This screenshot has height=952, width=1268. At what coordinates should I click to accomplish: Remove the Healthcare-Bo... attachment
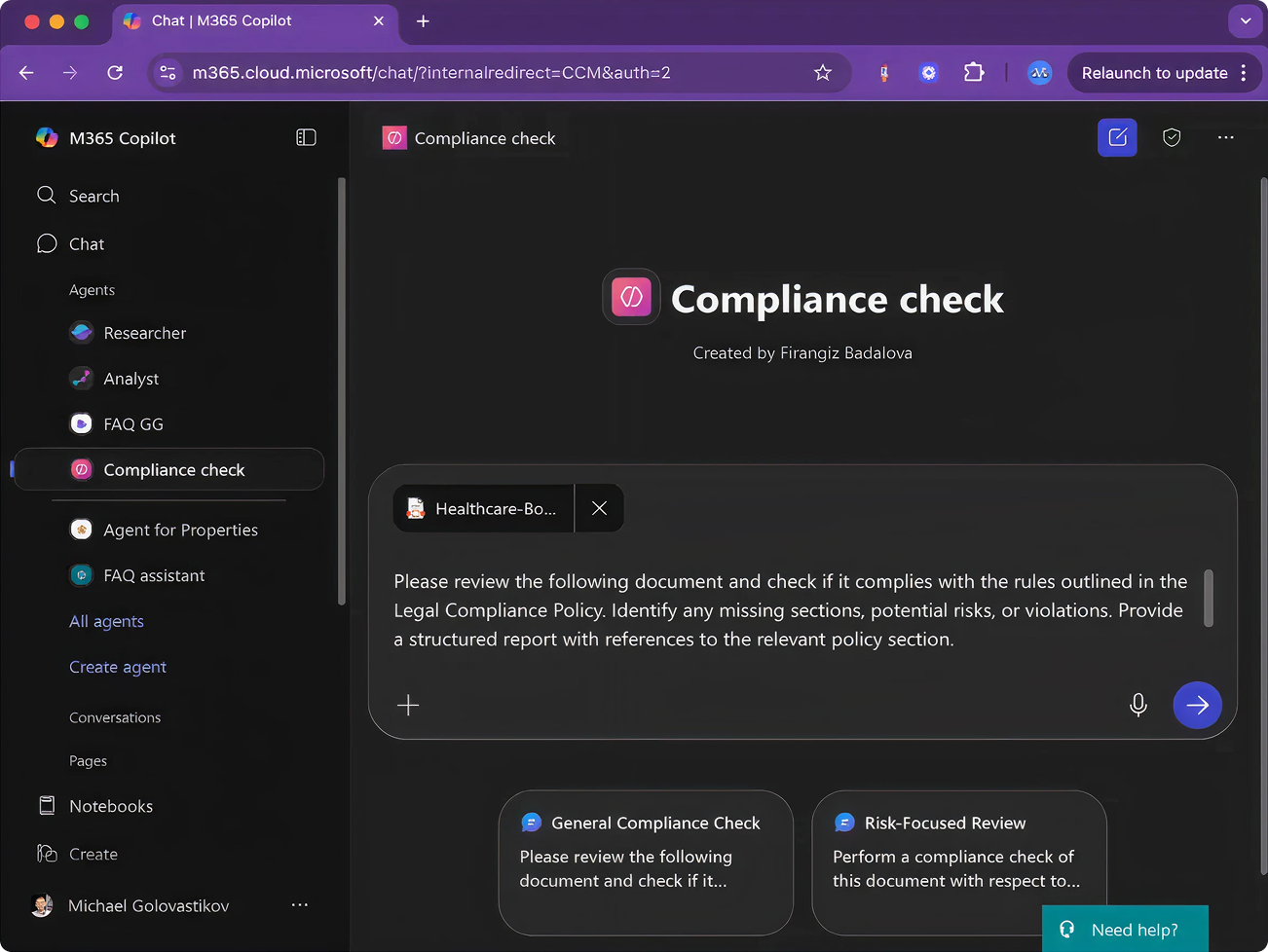click(x=599, y=508)
